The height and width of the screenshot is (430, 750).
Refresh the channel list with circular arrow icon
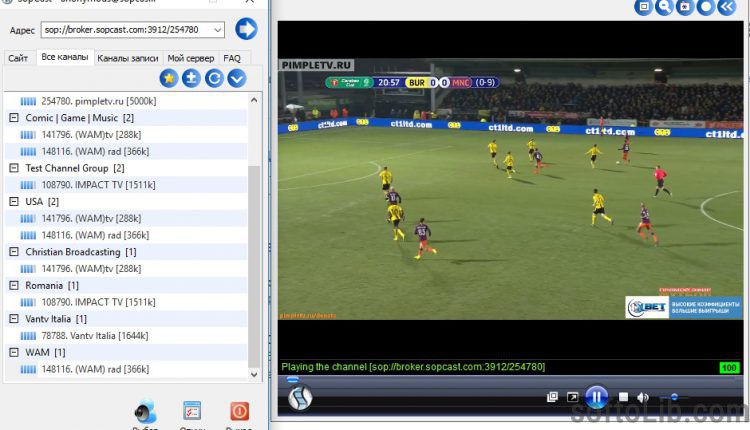coord(214,78)
